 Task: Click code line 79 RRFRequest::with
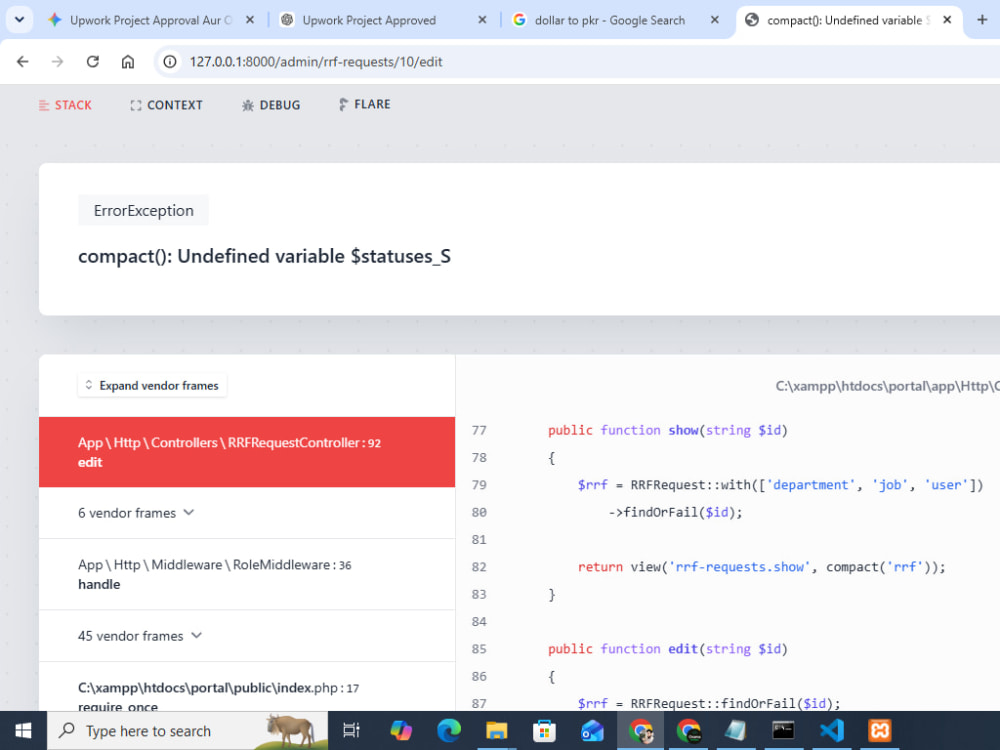(x=781, y=485)
